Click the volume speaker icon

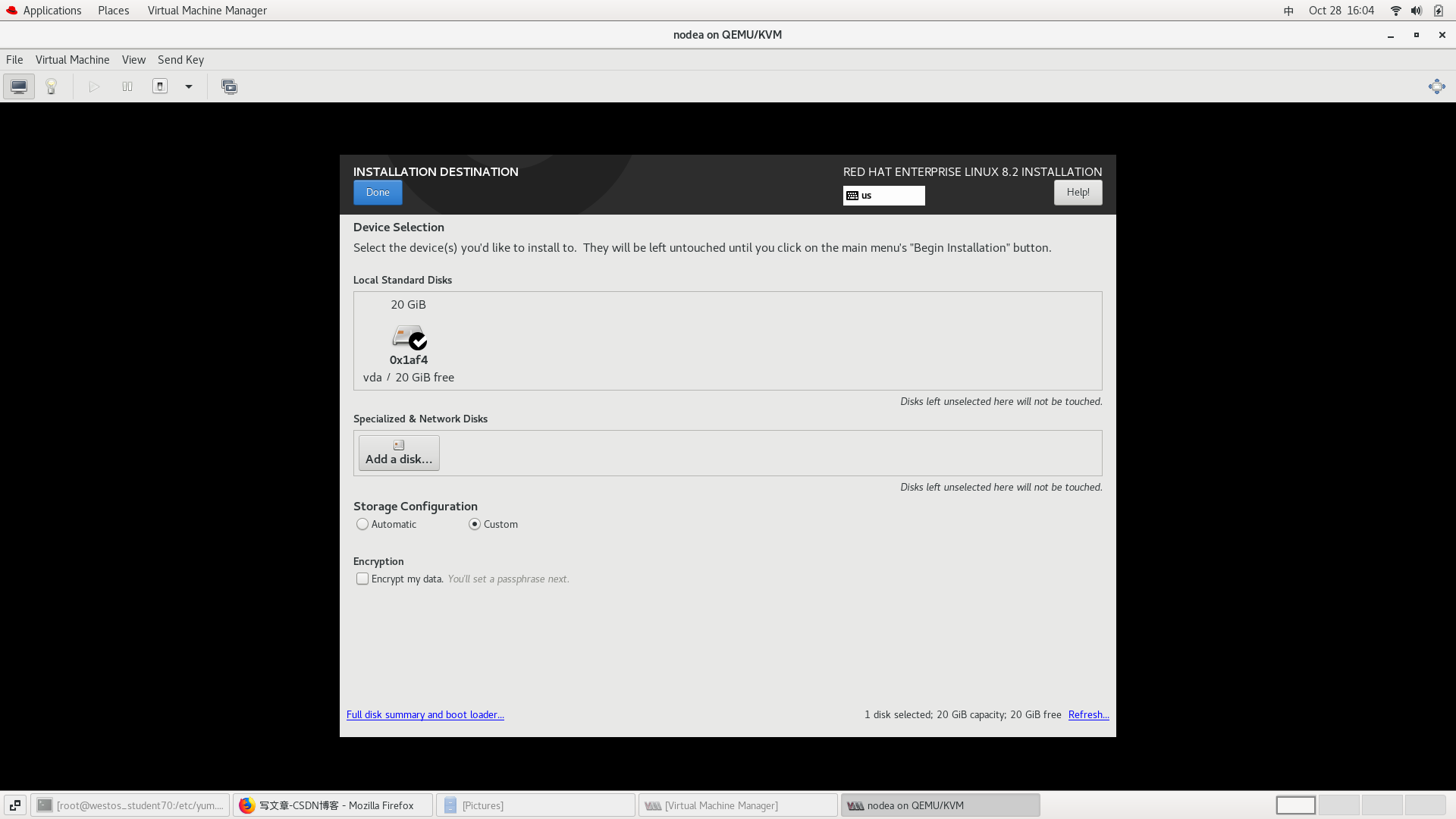coord(1416,11)
